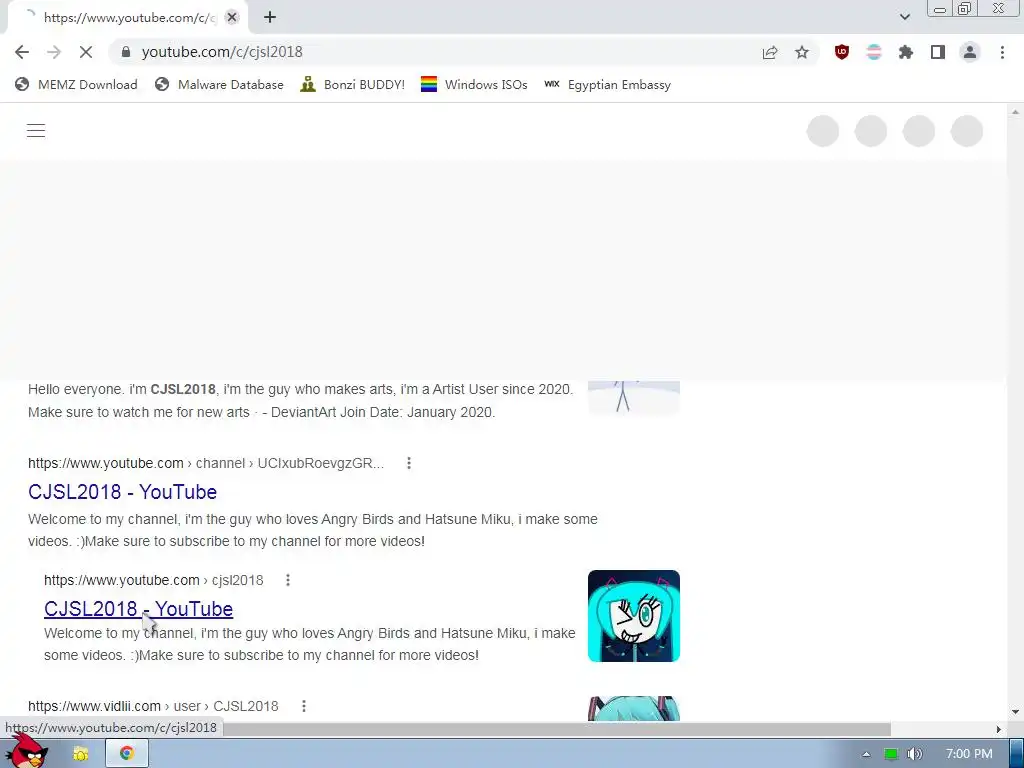Image resolution: width=1024 pixels, height=768 pixels.
Task: Click the forward navigation arrow
Action: (54, 52)
